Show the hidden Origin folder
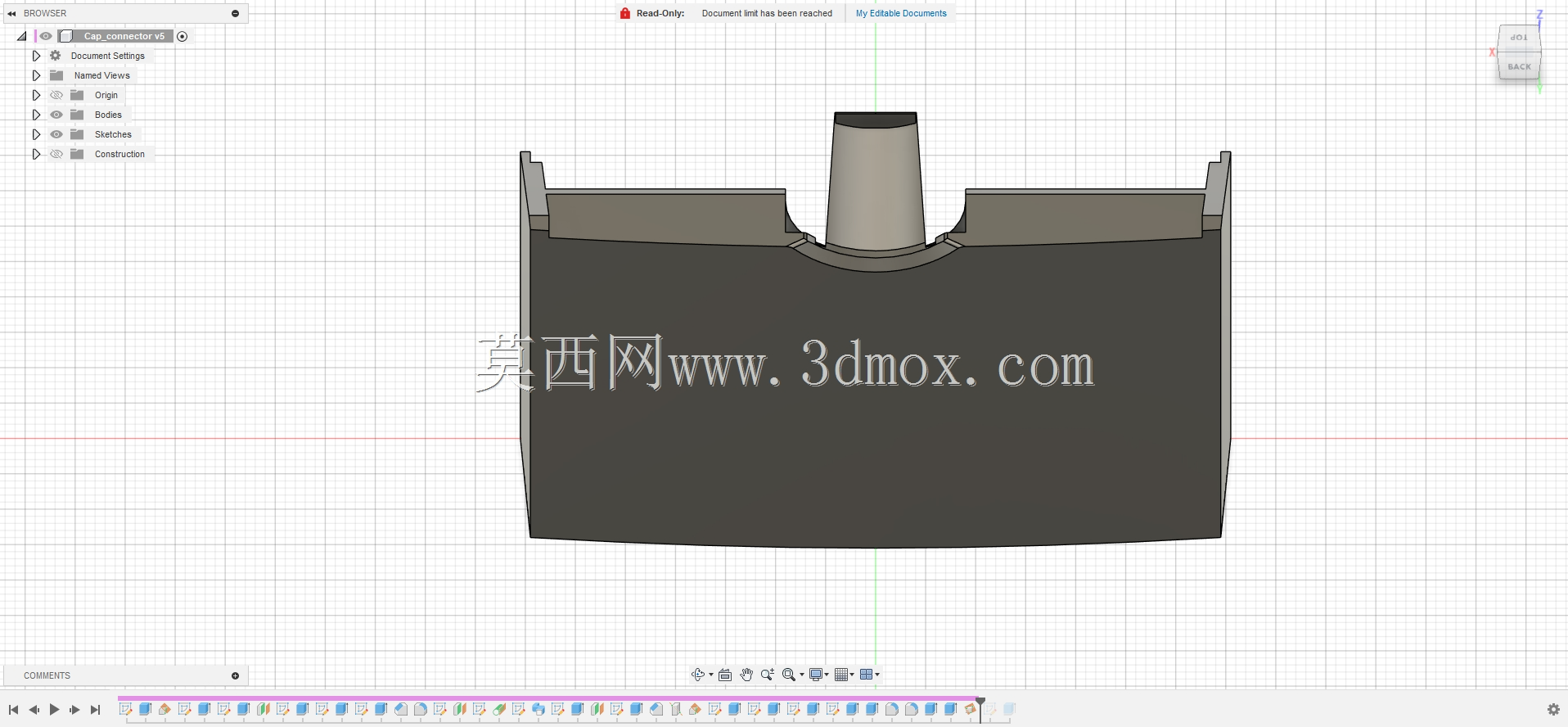 pos(56,95)
